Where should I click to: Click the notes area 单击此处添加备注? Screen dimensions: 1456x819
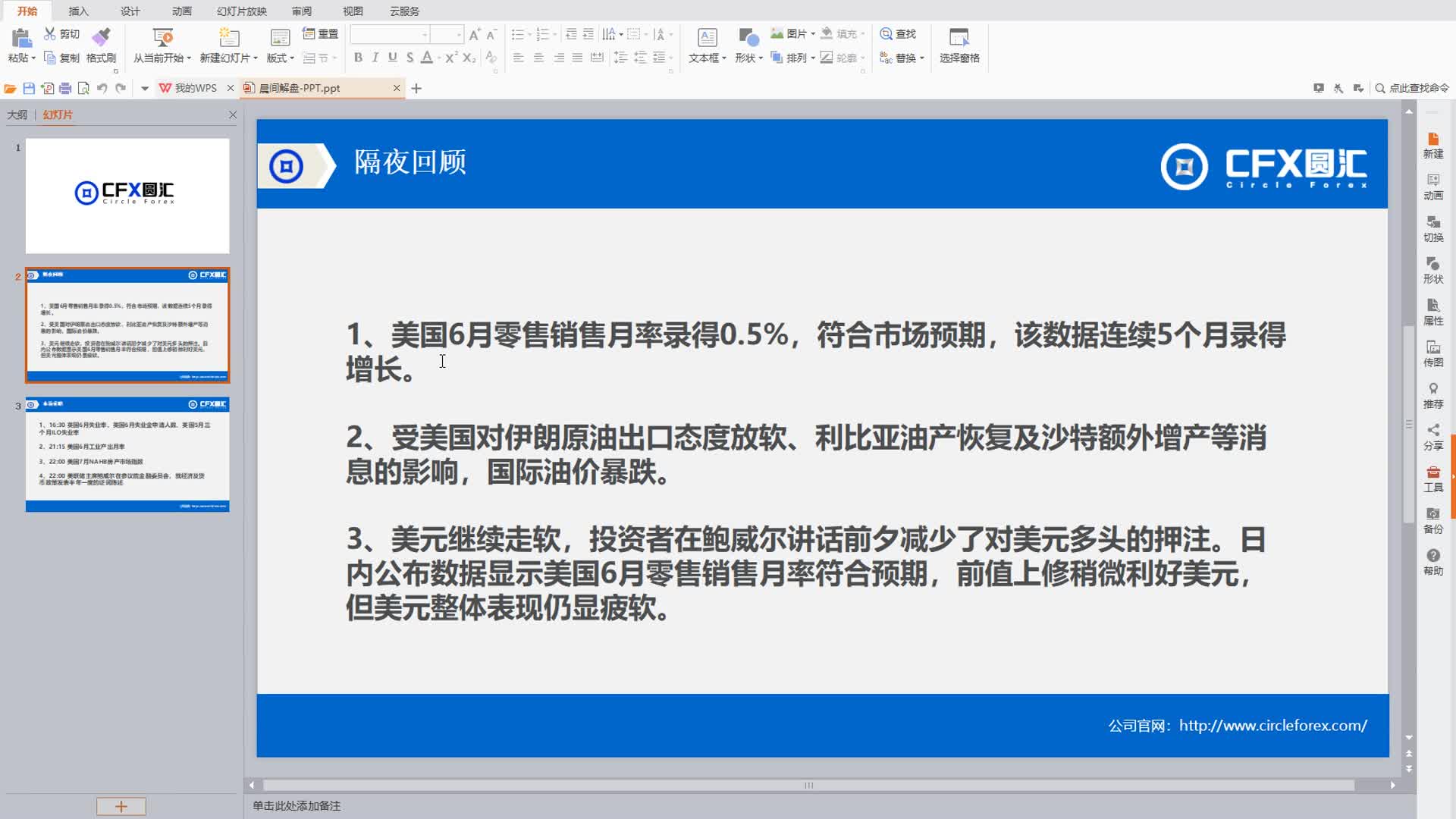pyautogui.click(x=297, y=805)
